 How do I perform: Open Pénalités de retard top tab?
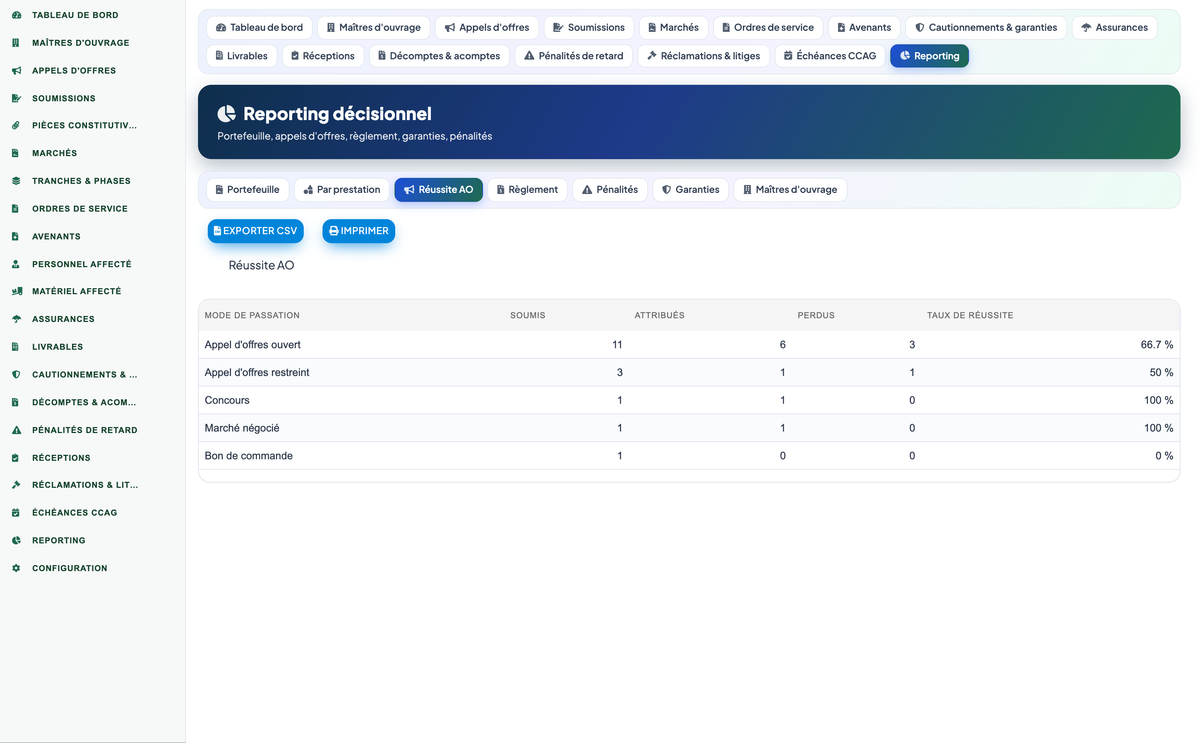(574, 56)
